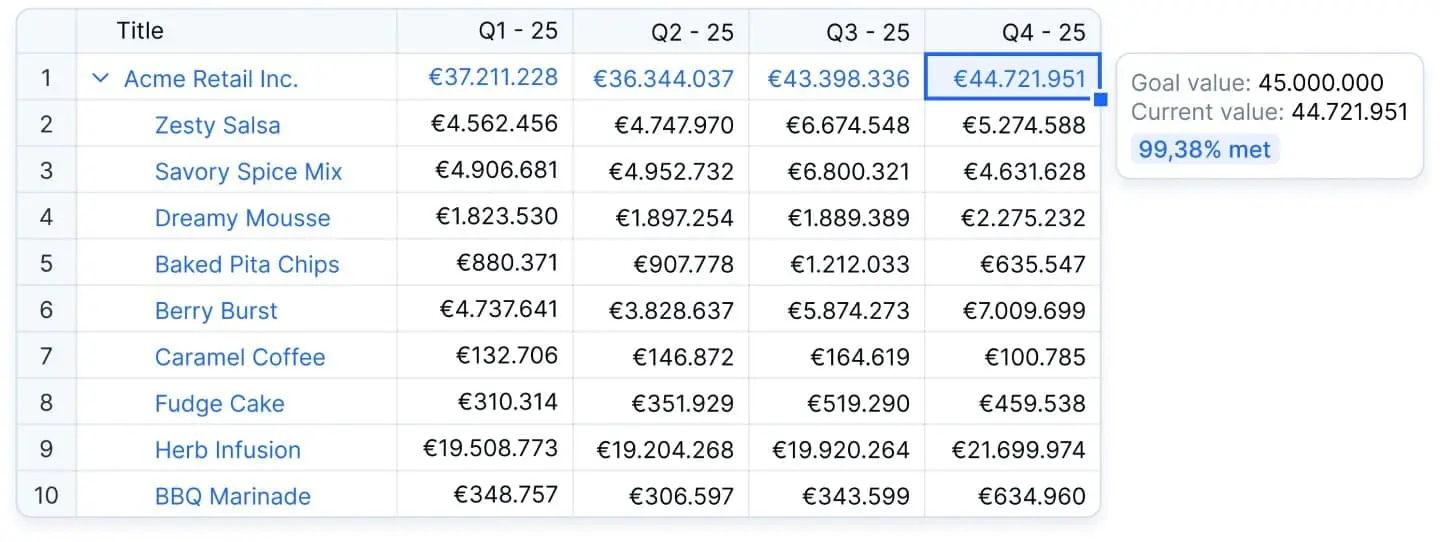Open the BBQ Marinade link
The height and width of the screenshot is (542, 1440).
[232, 496]
